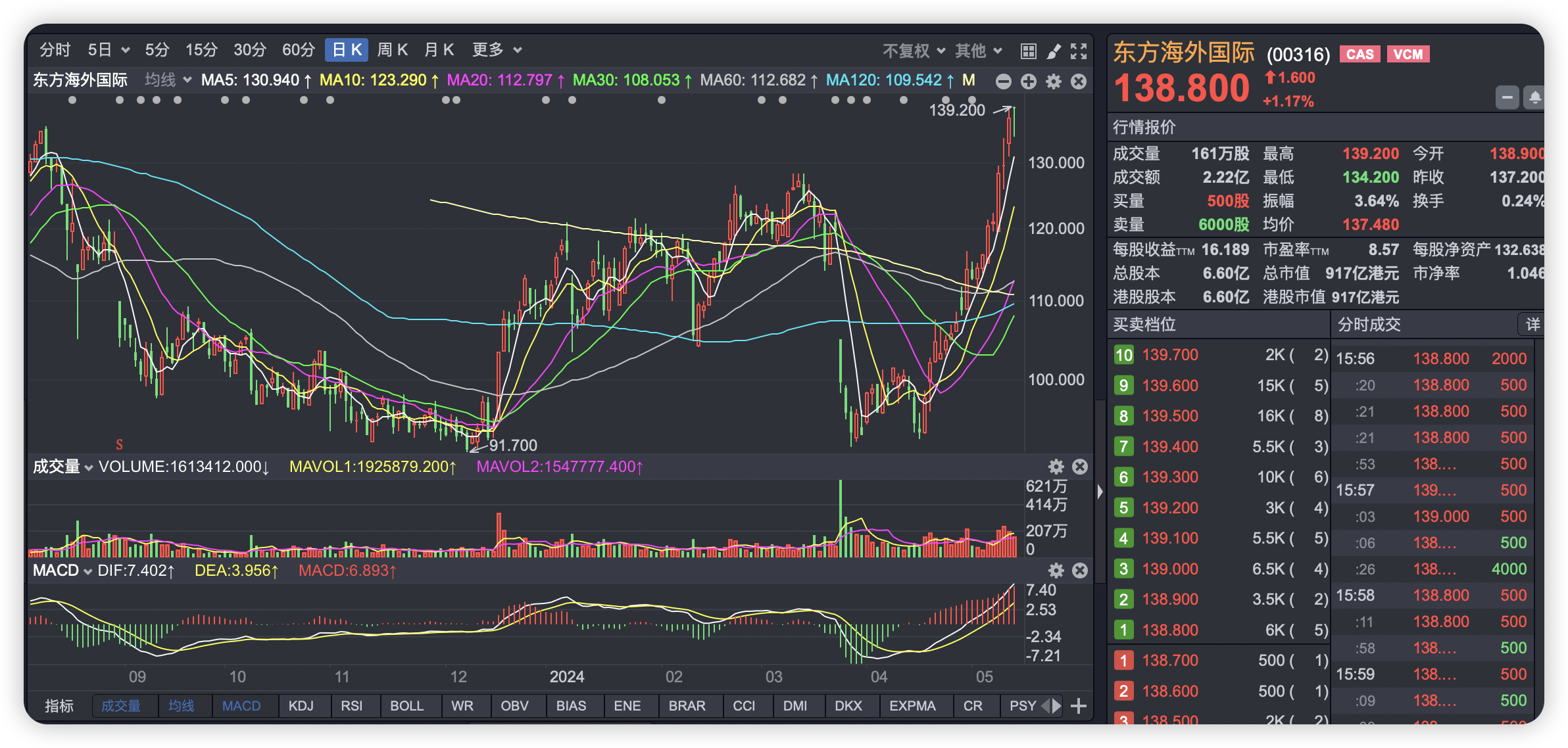Enable the BRAR indicator
Image resolution: width=1568 pixels, height=748 pixels.
[687, 706]
